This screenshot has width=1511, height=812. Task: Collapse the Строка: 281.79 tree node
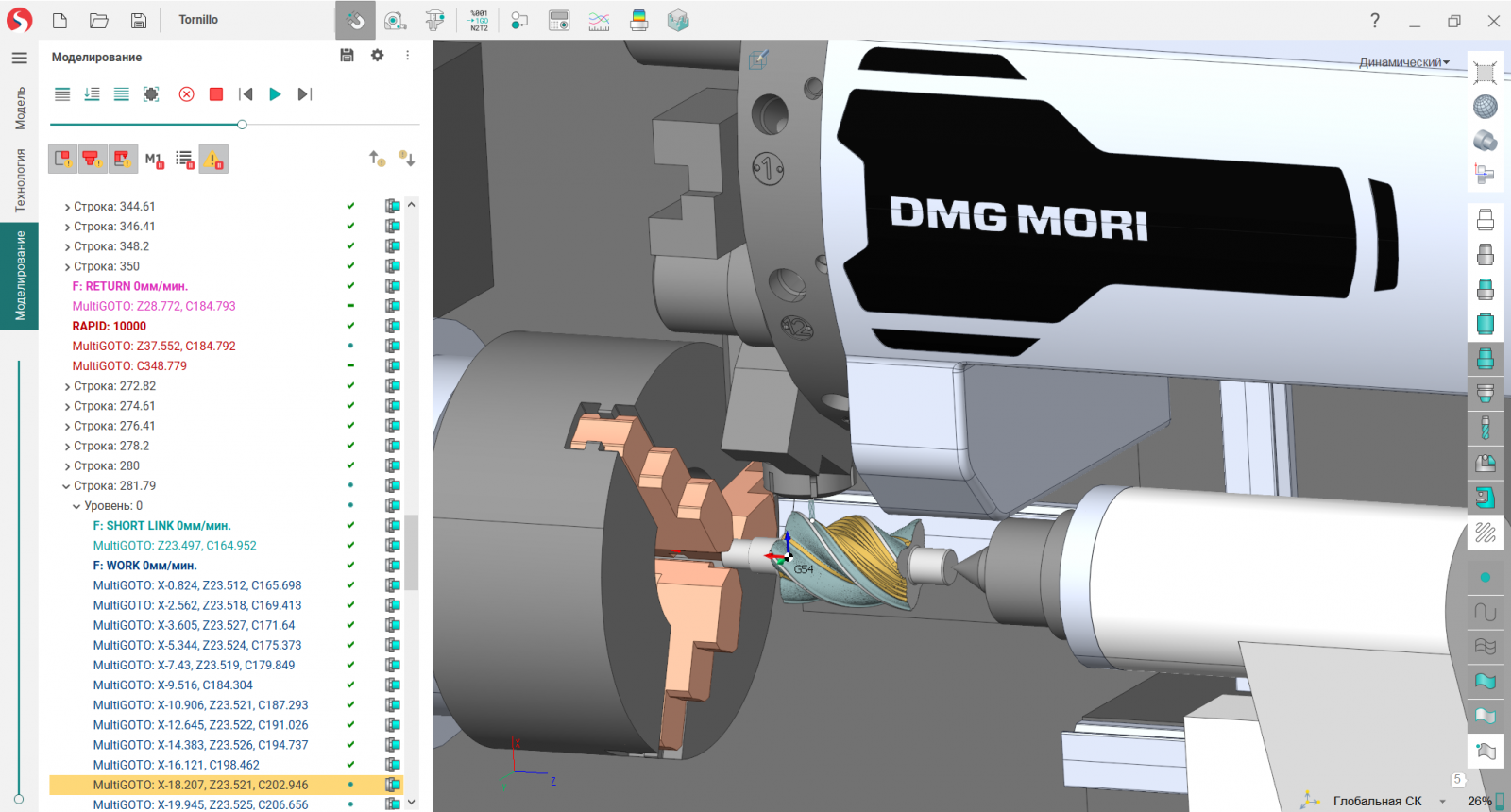pyautogui.click(x=66, y=486)
